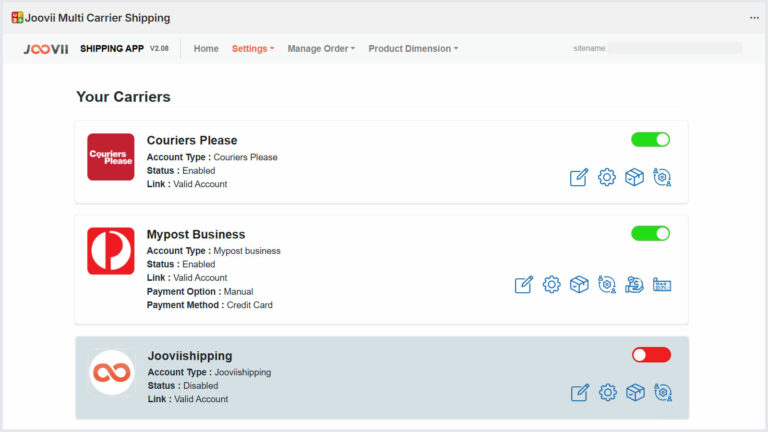Click the last icon in Mypost Business row
This screenshot has width=768, height=432.
(x=662, y=285)
